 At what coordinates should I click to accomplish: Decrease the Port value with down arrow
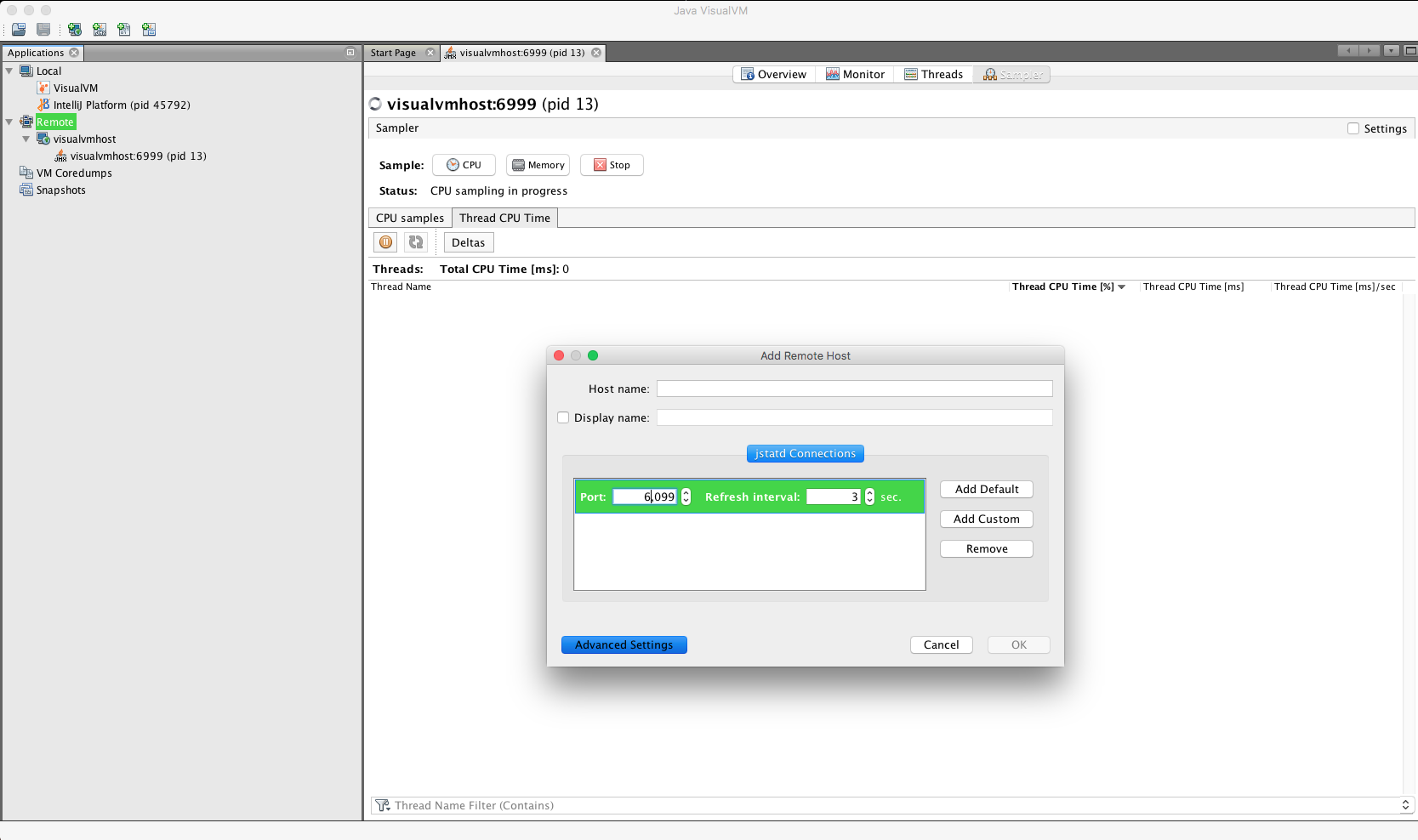686,501
